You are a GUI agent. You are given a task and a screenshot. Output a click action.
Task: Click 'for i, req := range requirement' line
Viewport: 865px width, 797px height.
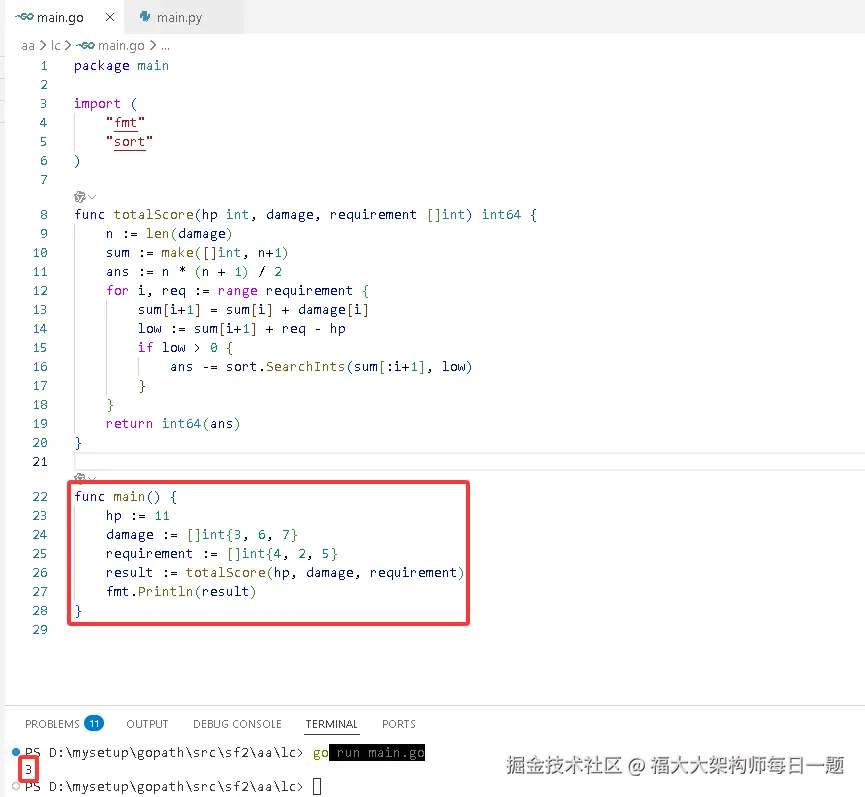point(237,291)
